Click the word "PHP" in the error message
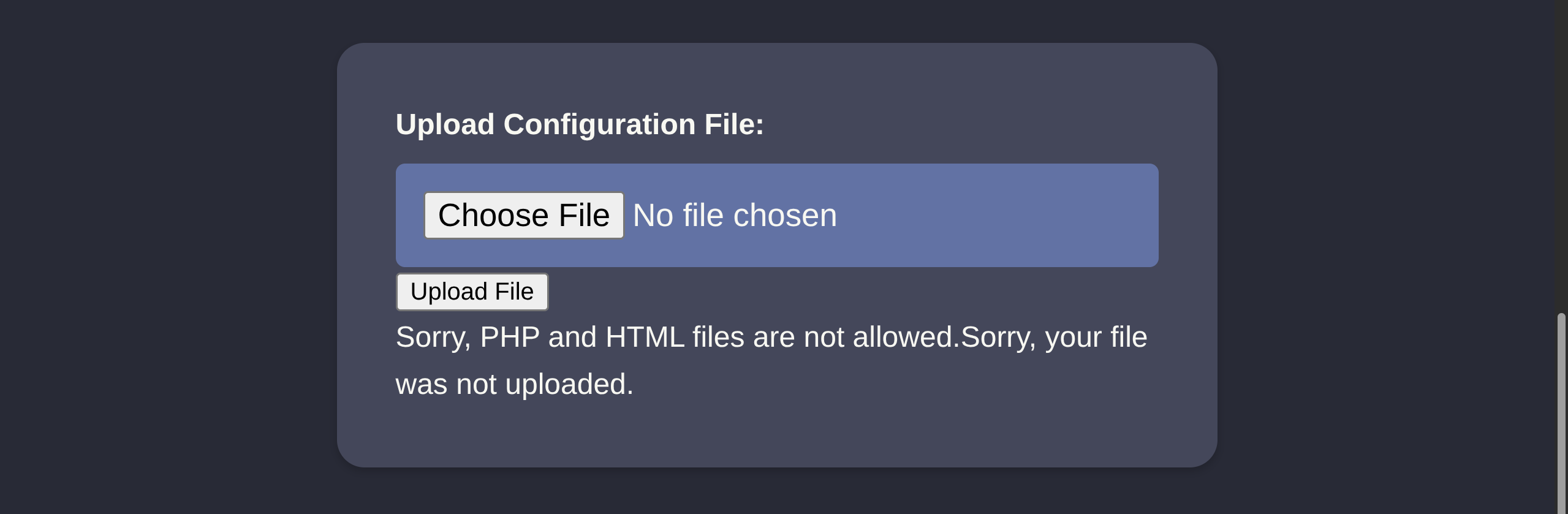 click(x=510, y=337)
